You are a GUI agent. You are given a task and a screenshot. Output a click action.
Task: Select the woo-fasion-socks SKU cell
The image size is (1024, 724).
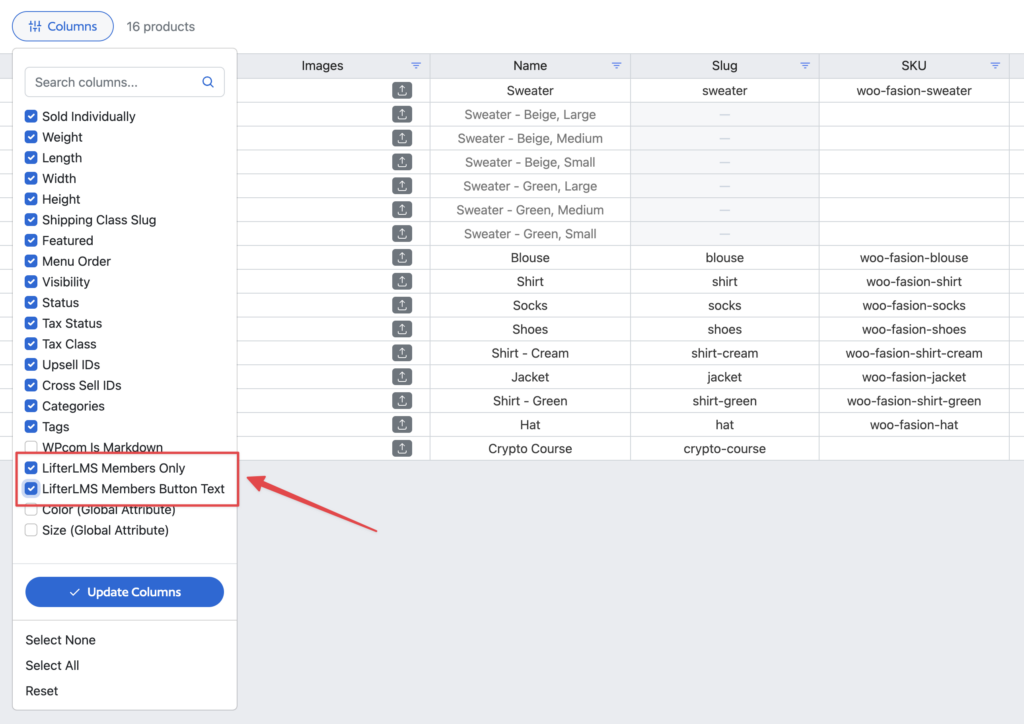coord(914,306)
